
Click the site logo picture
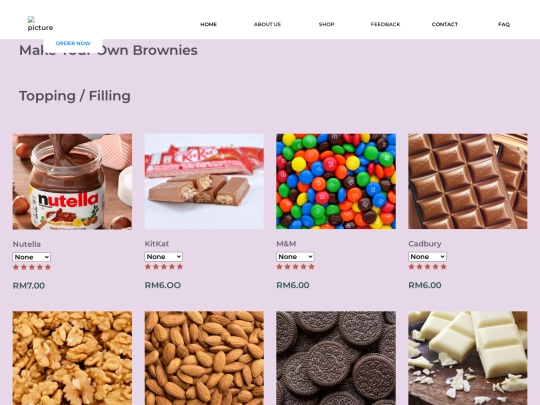40,24
